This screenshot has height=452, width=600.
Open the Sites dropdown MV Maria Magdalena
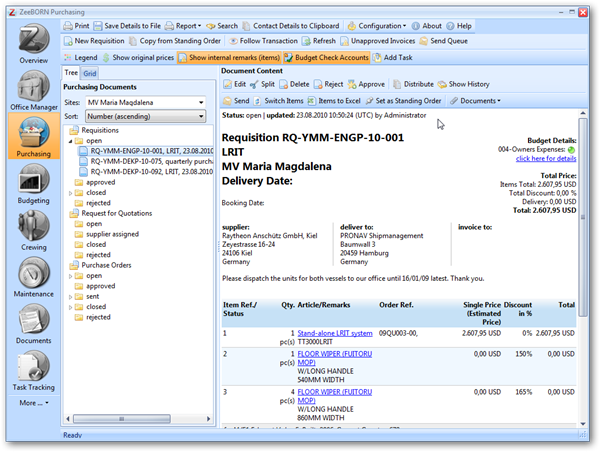(x=147, y=102)
